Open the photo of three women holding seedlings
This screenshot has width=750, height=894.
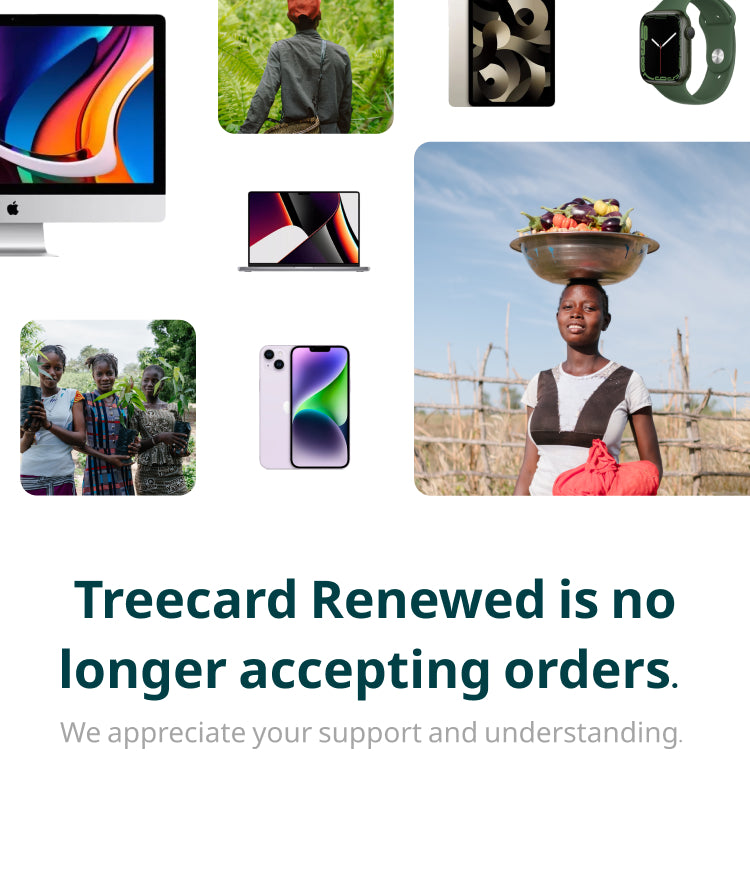tap(108, 407)
